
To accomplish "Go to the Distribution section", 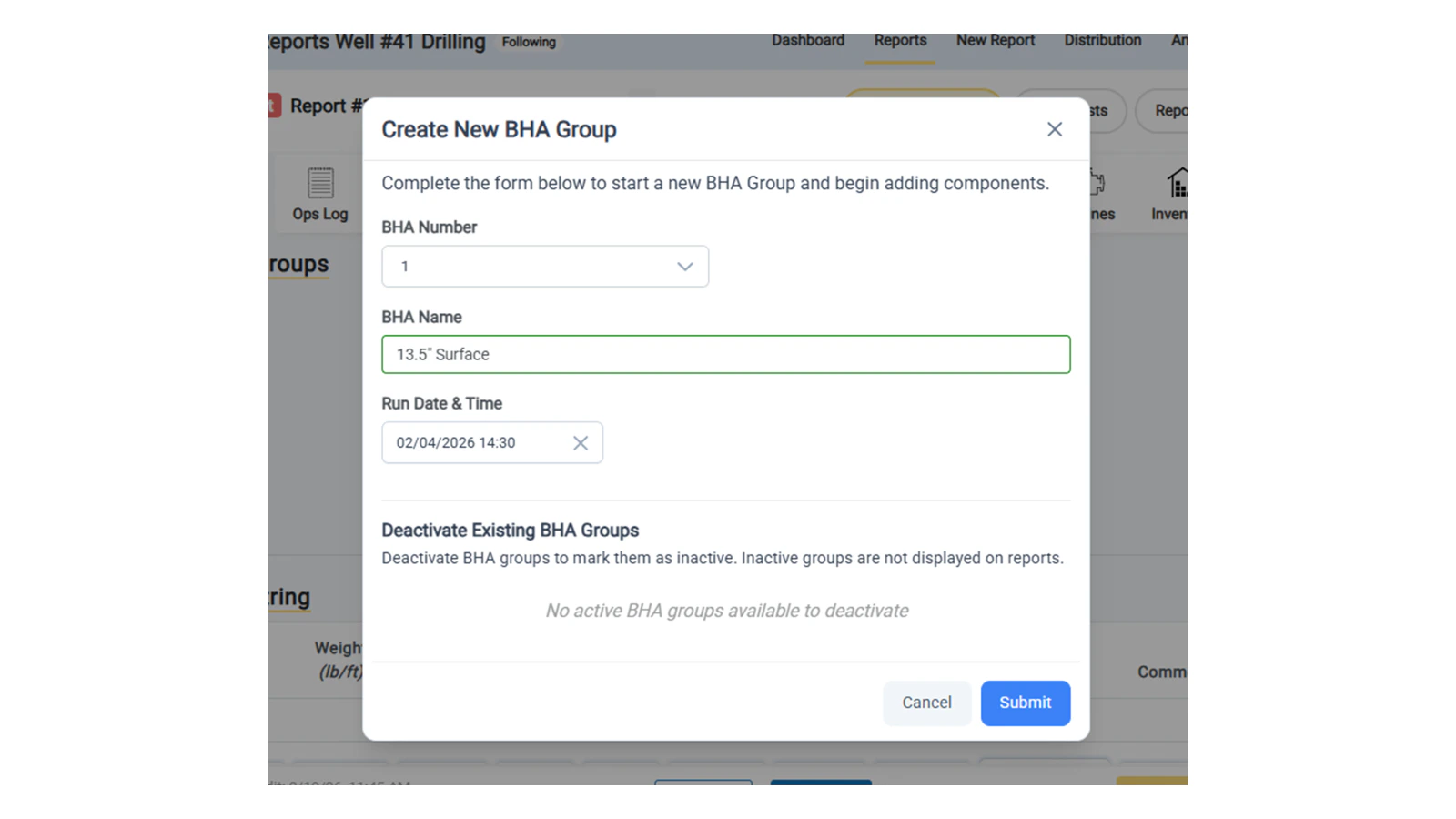I will click(x=1102, y=40).
